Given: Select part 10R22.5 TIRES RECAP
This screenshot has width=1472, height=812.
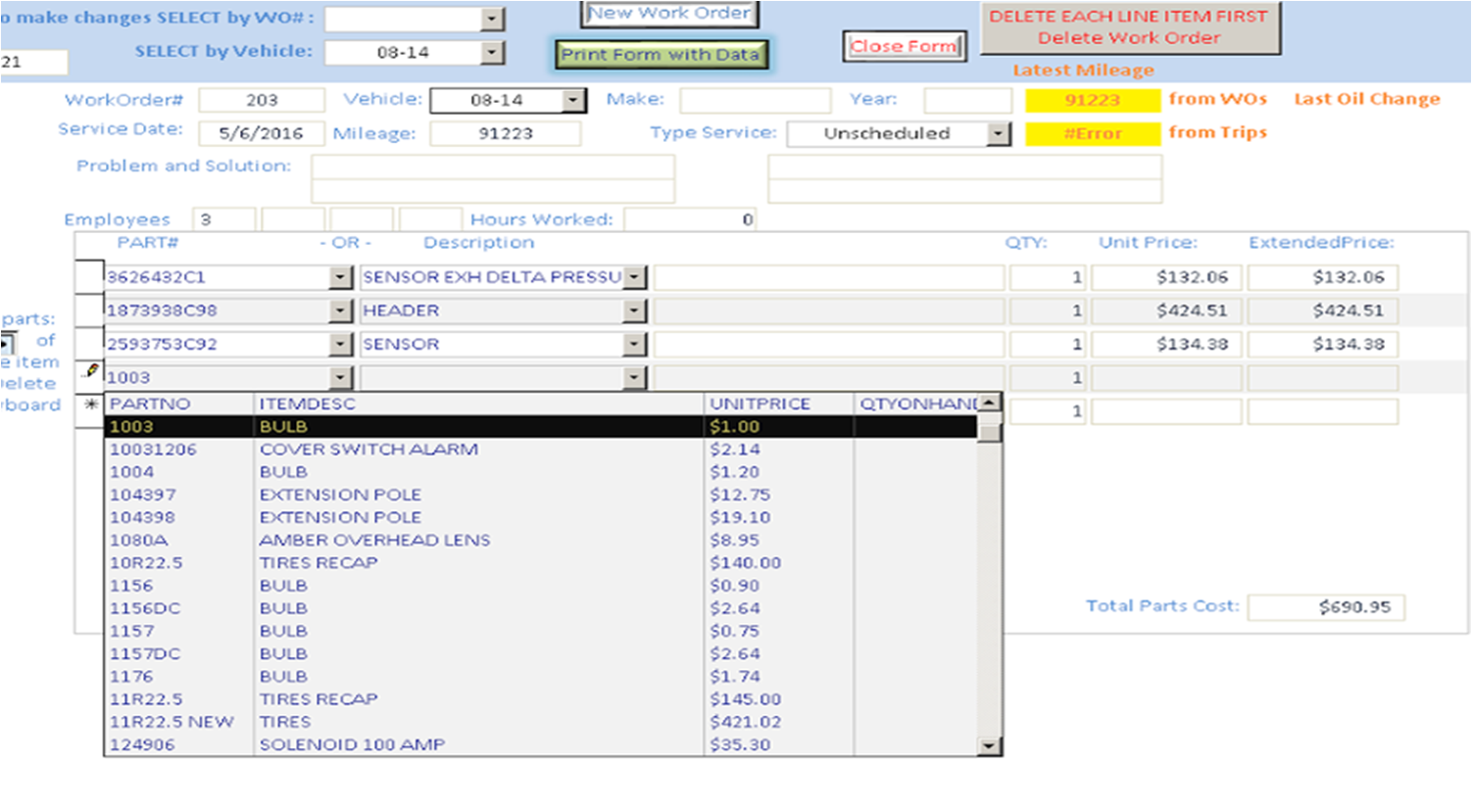Looking at the screenshot, I should pyautogui.click(x=541, y=563).
